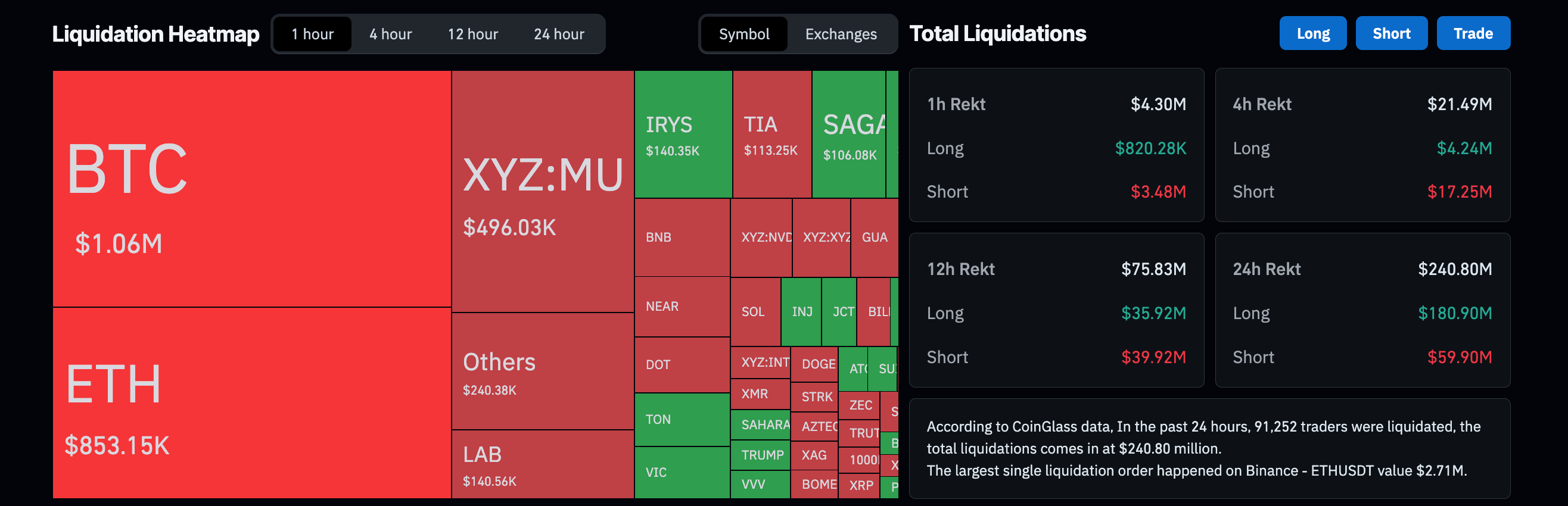Open the 1h Rekt stats card
The height and width of the screenshot is (506, 1568).
pyautogui.click(x=1056, y=145)
